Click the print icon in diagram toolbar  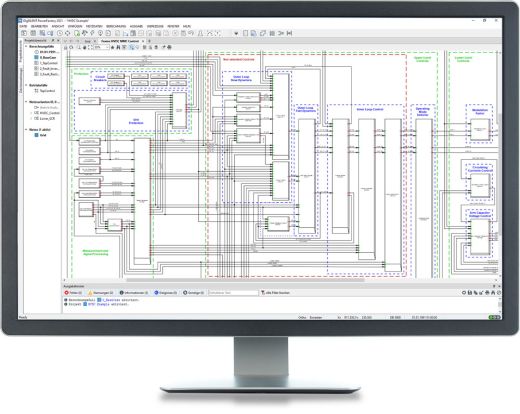(169, 47)
